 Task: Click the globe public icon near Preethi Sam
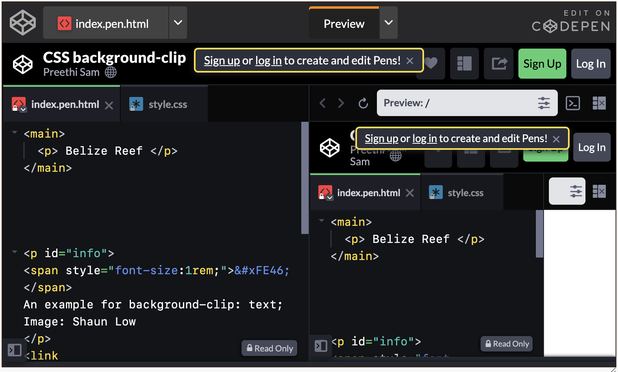111,72
